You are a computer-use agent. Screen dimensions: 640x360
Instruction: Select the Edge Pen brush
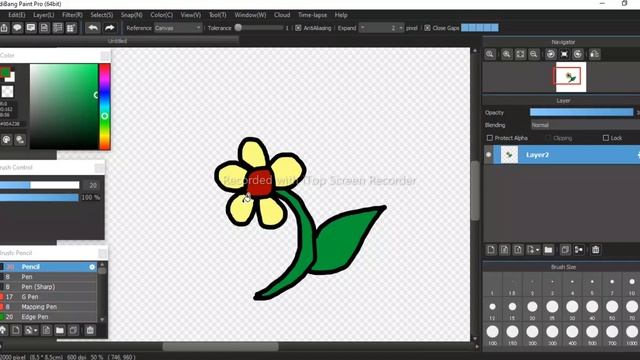click(49, 317)
